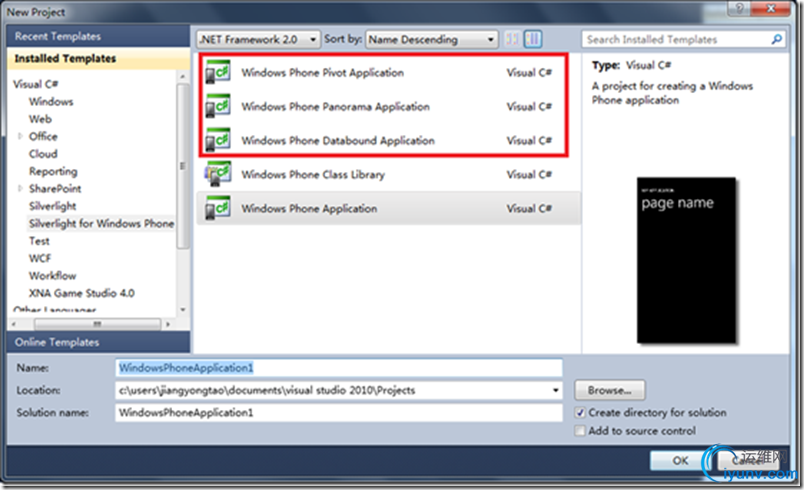Click the Cancel button
This screenshot has width=804, height=490.
(x=748, y=461)
